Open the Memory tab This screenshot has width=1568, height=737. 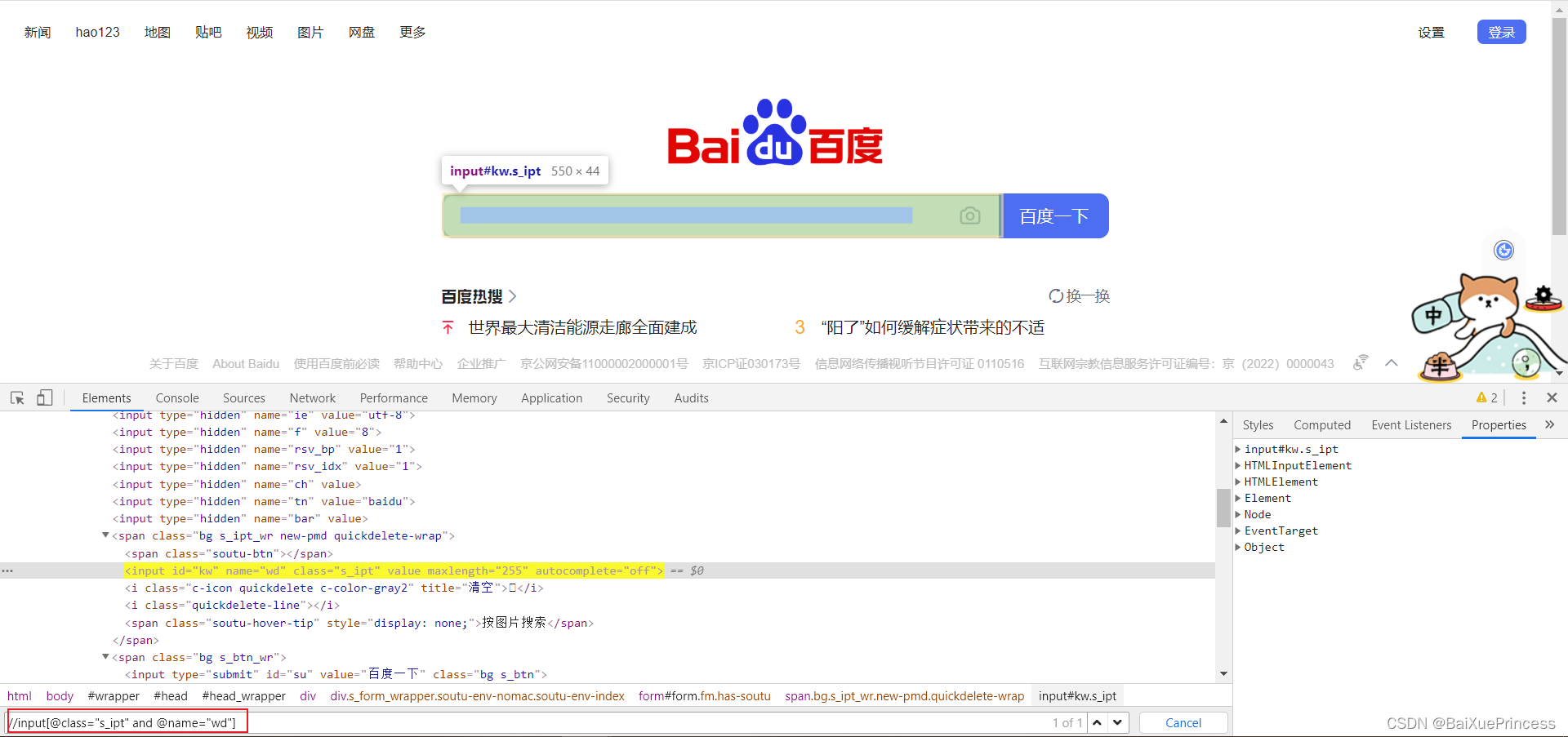(x=474, y=397)
